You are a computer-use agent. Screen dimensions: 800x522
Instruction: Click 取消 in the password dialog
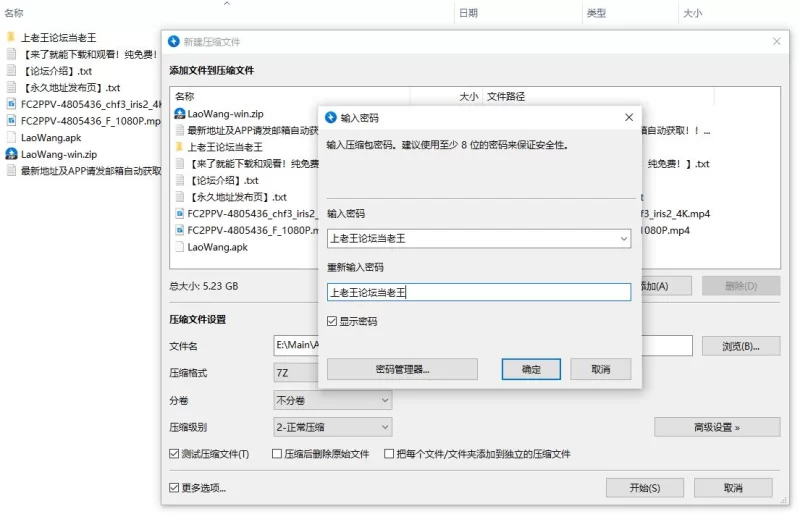[x=601, y=369]
